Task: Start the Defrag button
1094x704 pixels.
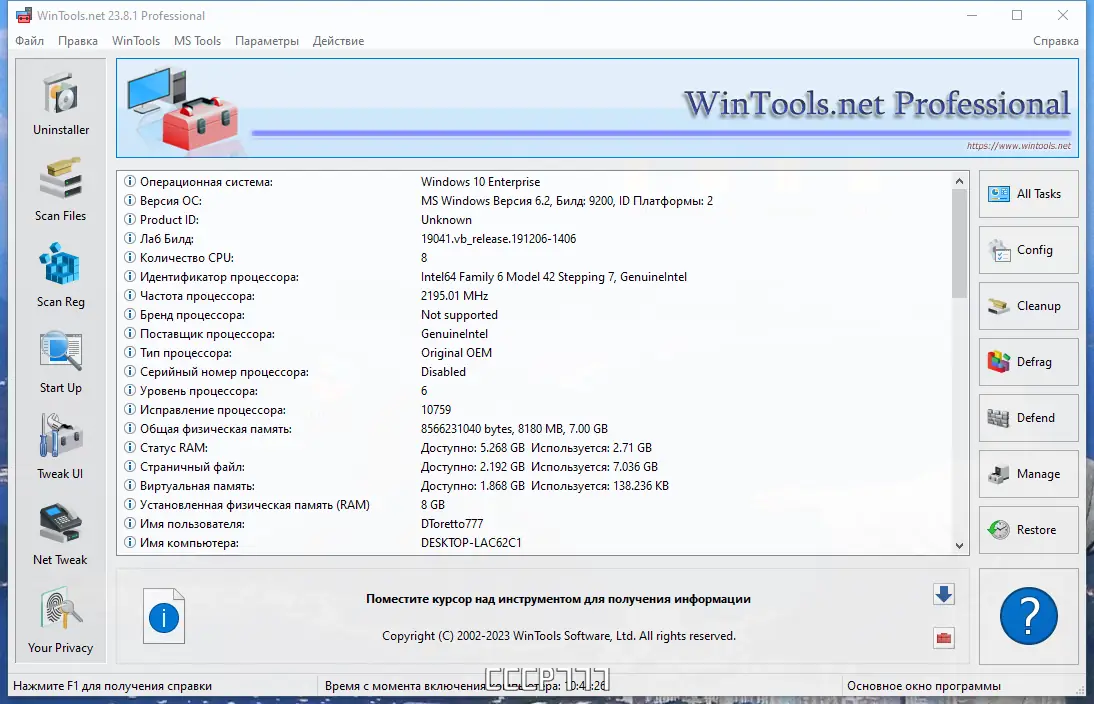Action: click(x=1028, y=361)
